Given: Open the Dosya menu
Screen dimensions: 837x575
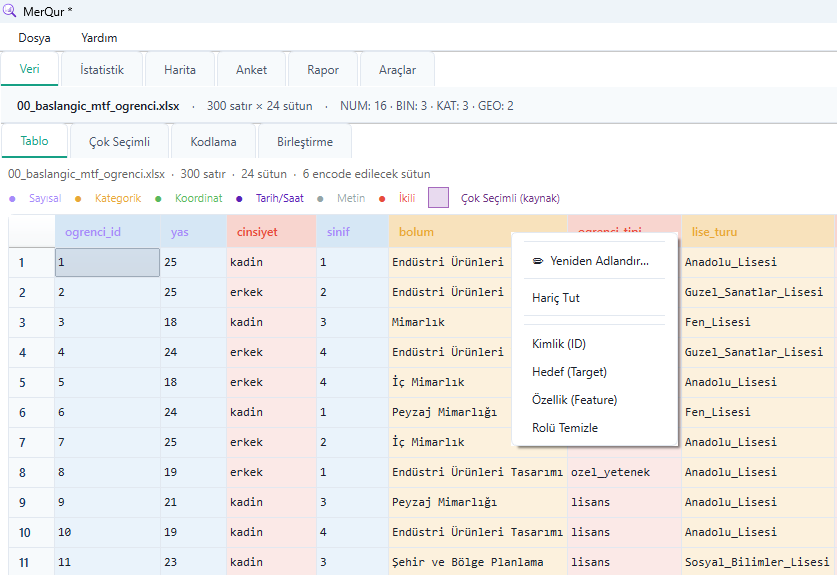Looking at the screenshot, I should pyautogui.click(x=34, y=38).
